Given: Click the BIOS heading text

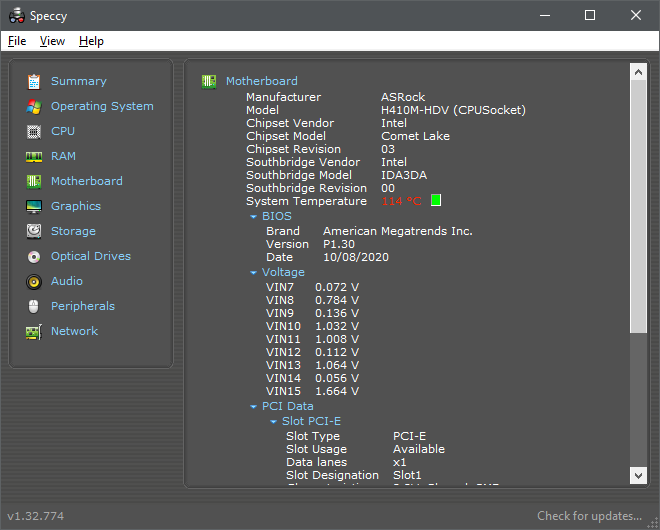Looking at the screenshot, I should point(277,216).
